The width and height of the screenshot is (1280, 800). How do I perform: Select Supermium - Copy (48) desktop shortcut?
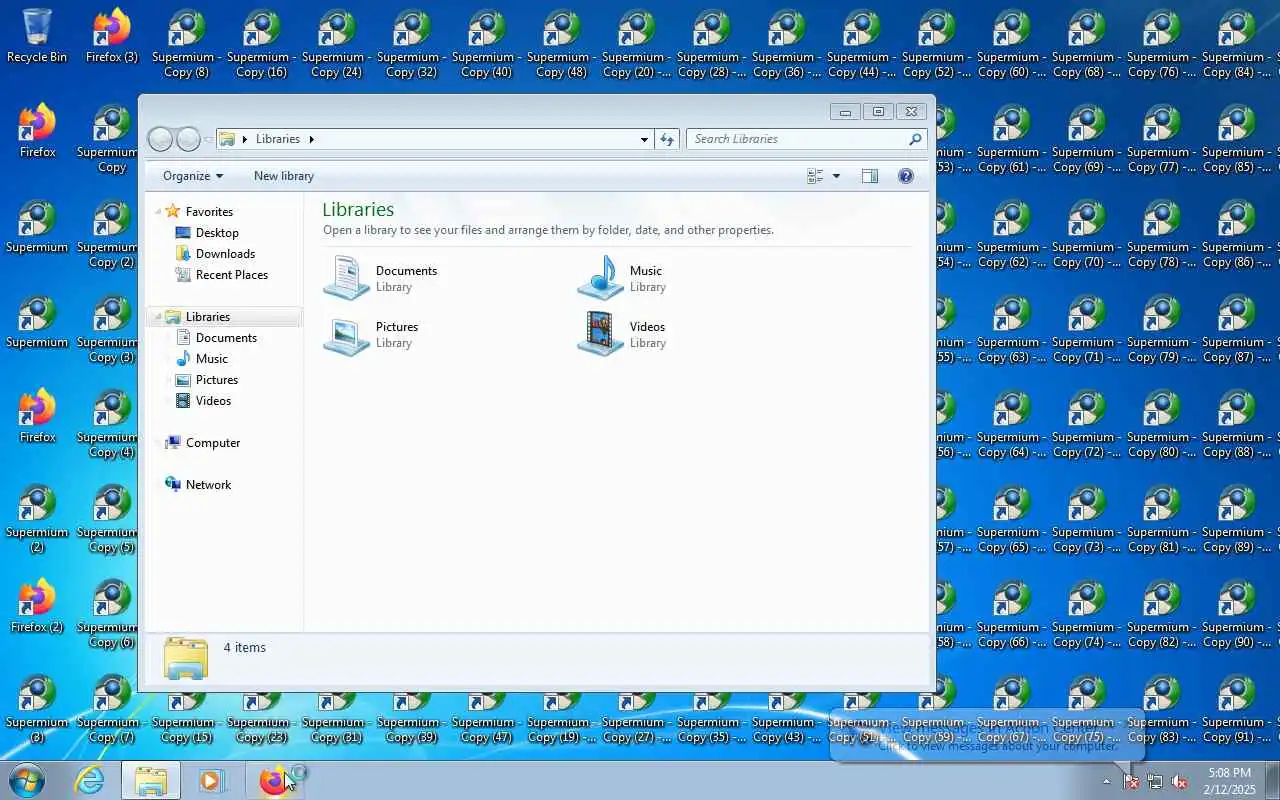tap(562, 44)
